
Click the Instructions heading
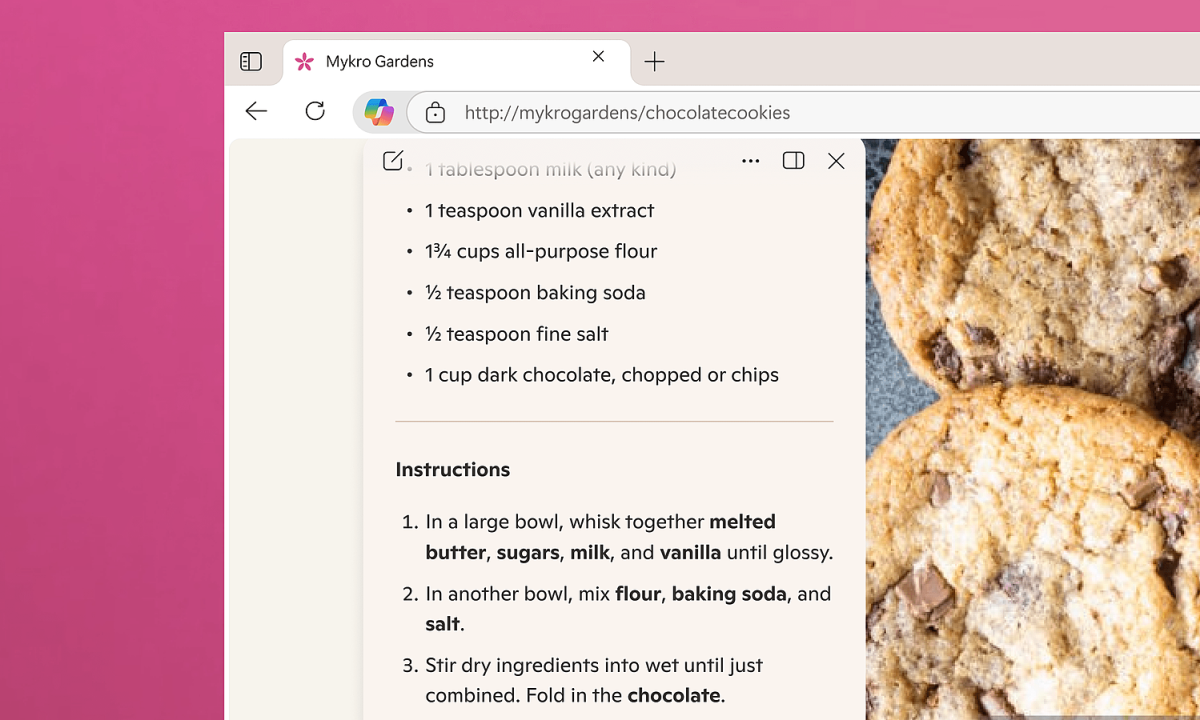point(453,470)
